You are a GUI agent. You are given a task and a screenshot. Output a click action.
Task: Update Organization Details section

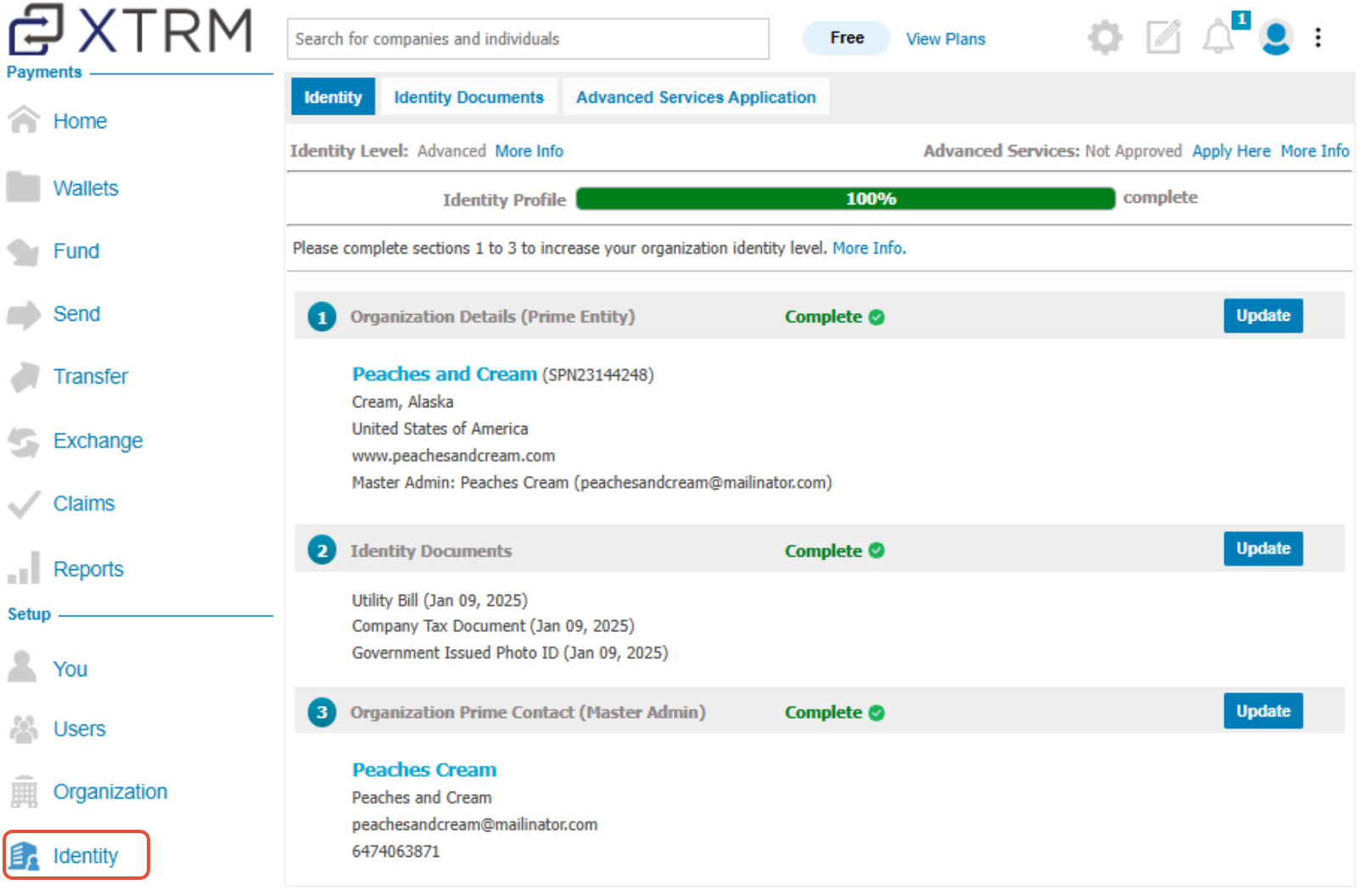pos(1263,316)
